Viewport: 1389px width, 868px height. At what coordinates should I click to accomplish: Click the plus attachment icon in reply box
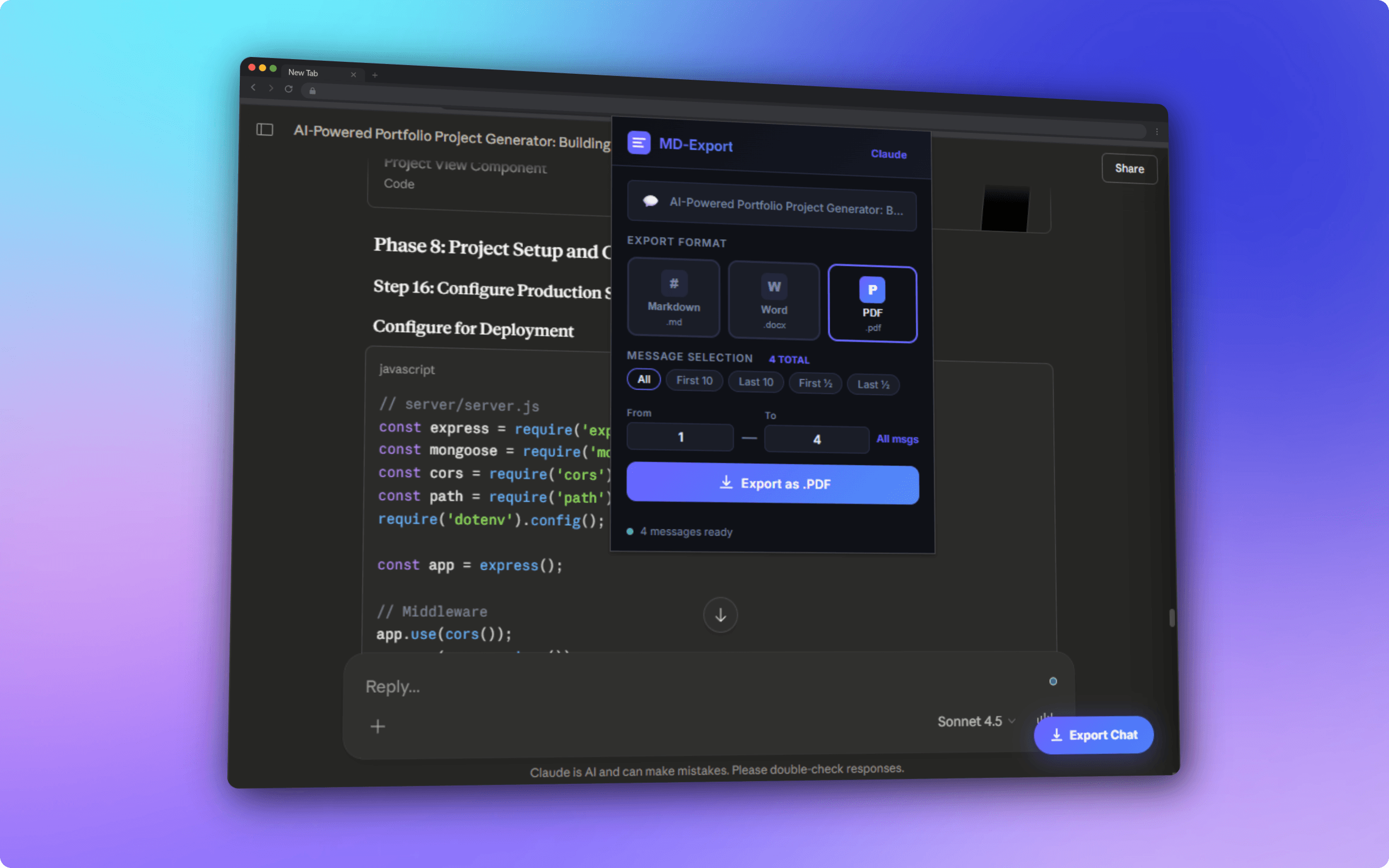point(378,727)
